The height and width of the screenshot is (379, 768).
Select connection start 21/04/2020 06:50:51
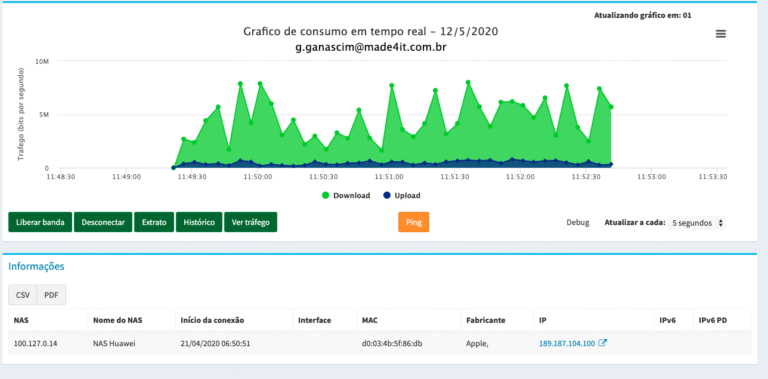pos(234,343)
